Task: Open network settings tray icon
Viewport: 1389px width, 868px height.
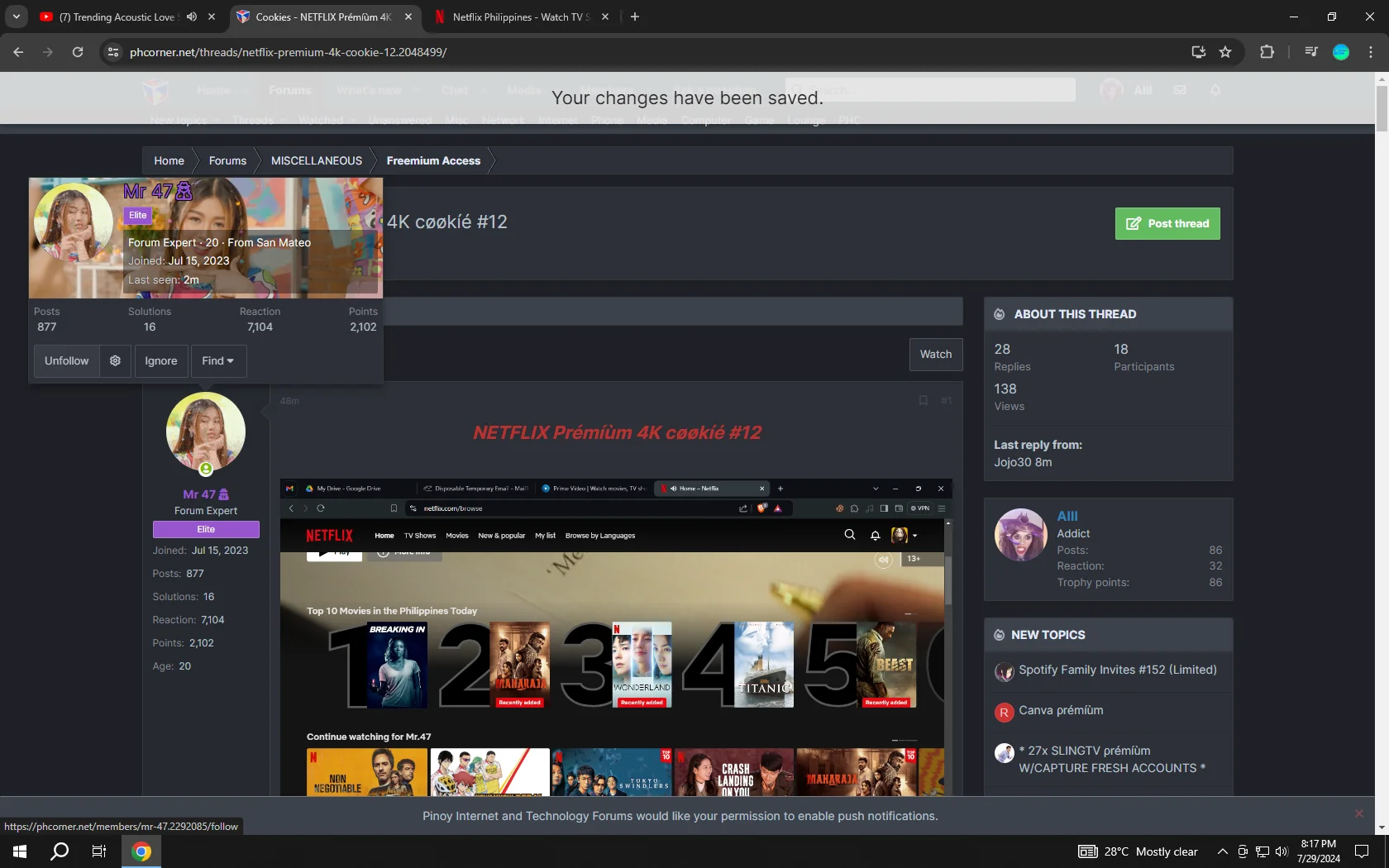Action: [1263, 851]
